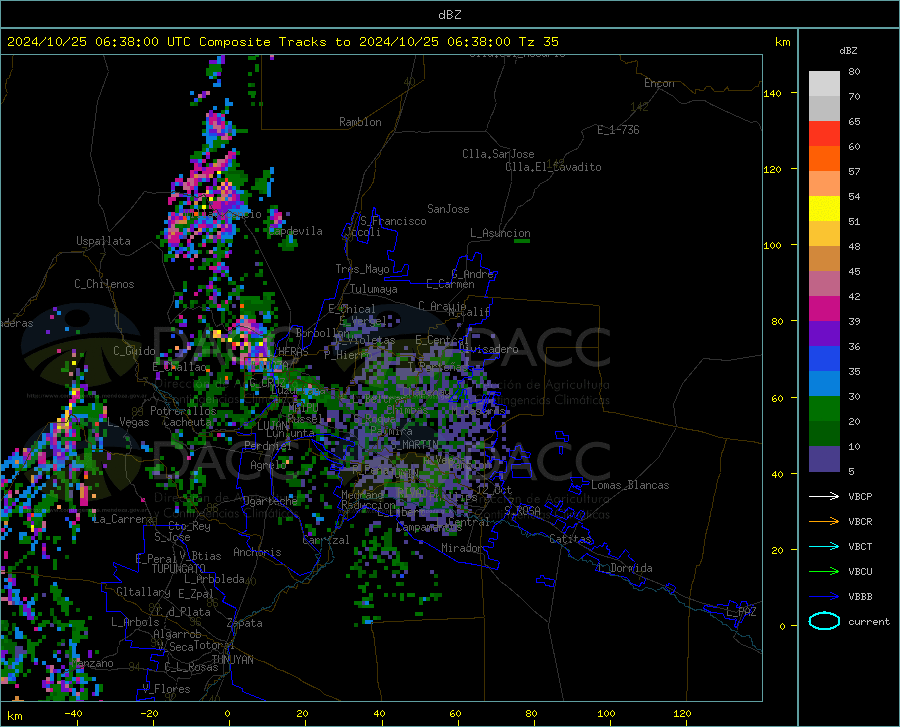Click the 'Clla.SanJose' map label

pos(498,154)
